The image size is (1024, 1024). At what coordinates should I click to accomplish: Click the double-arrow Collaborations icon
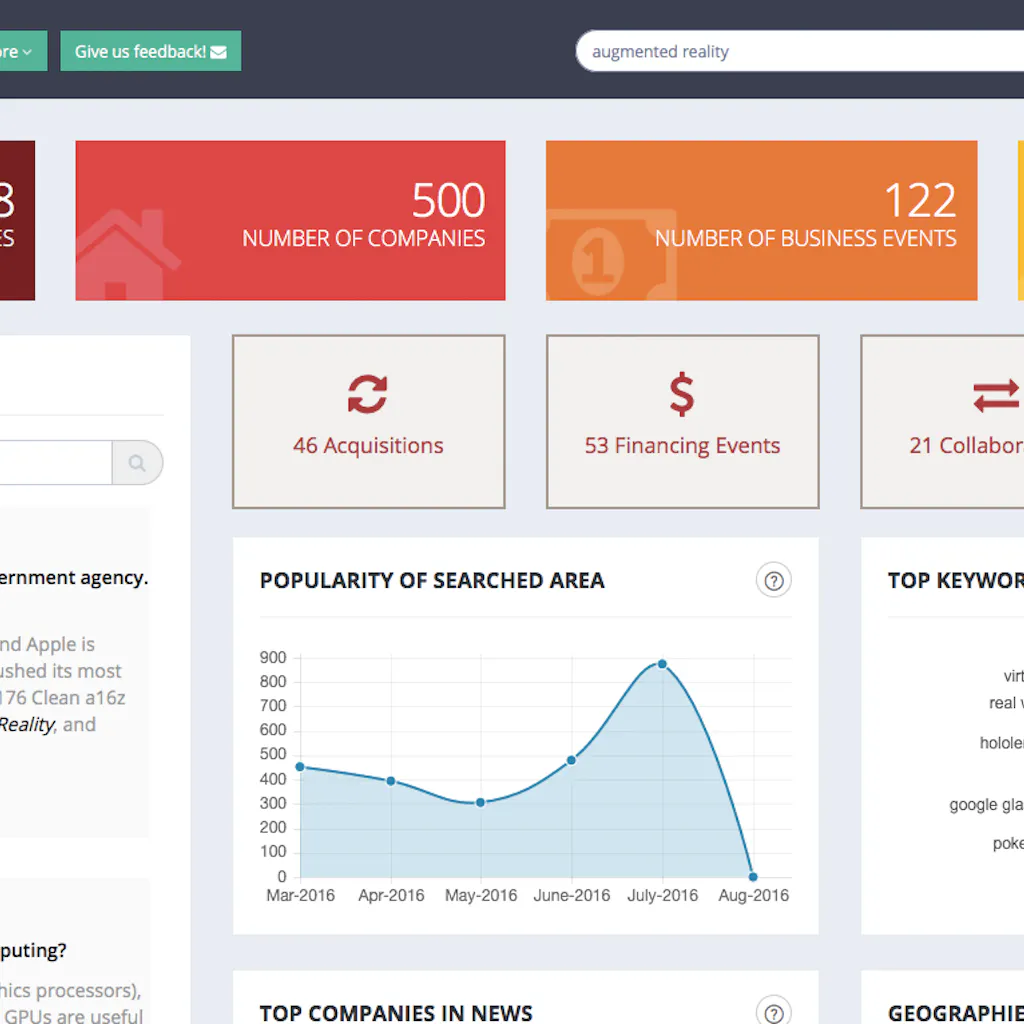pos(995,392)
